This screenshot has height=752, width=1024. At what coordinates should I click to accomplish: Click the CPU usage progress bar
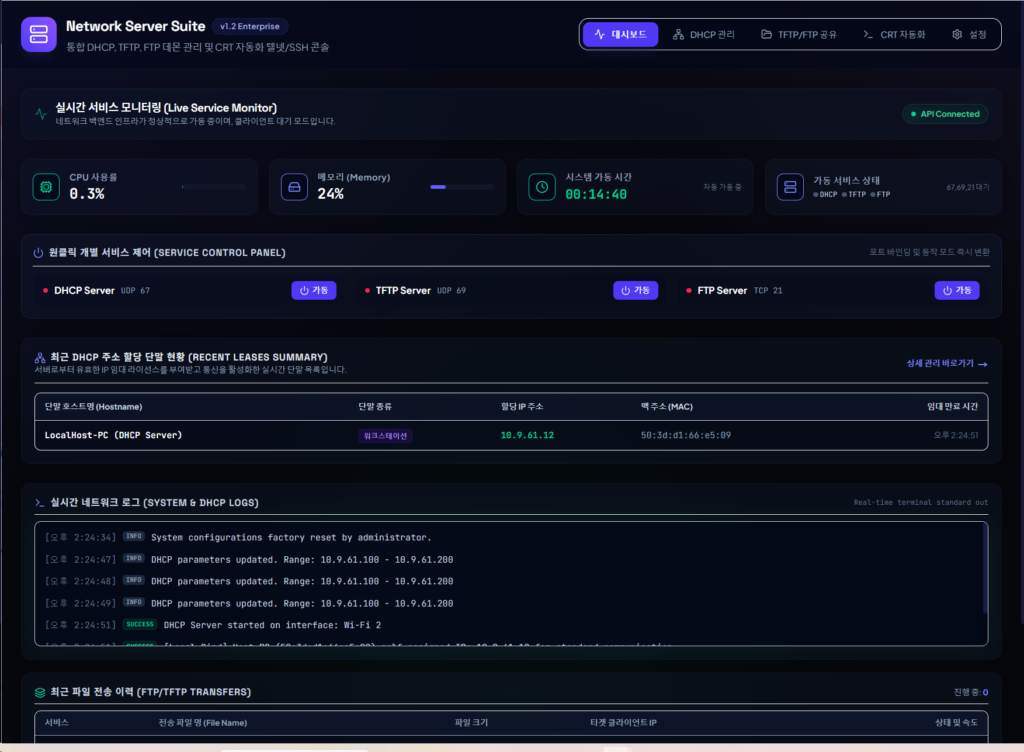click(x=214, y=187)
